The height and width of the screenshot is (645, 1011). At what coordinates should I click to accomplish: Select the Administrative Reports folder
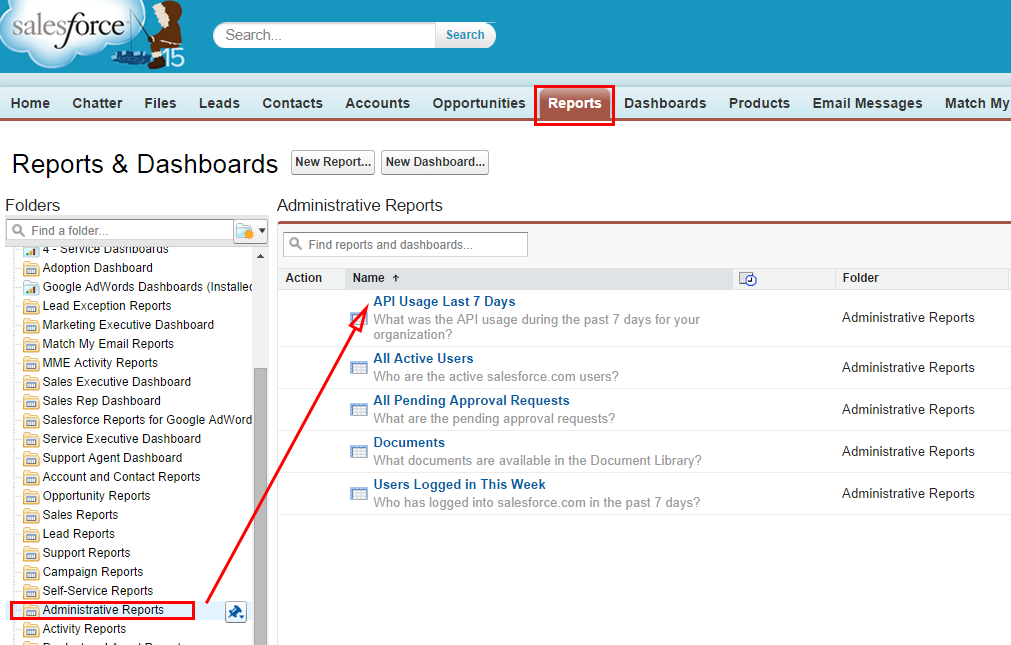coord(103,610)
